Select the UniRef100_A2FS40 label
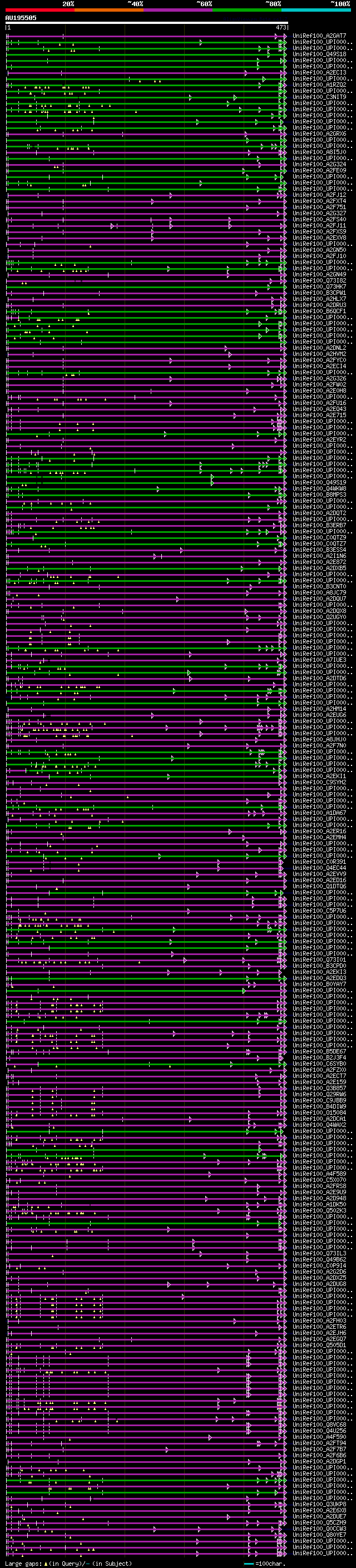The height and width of the screenshot is (1568, 356). tap(319, 219)
